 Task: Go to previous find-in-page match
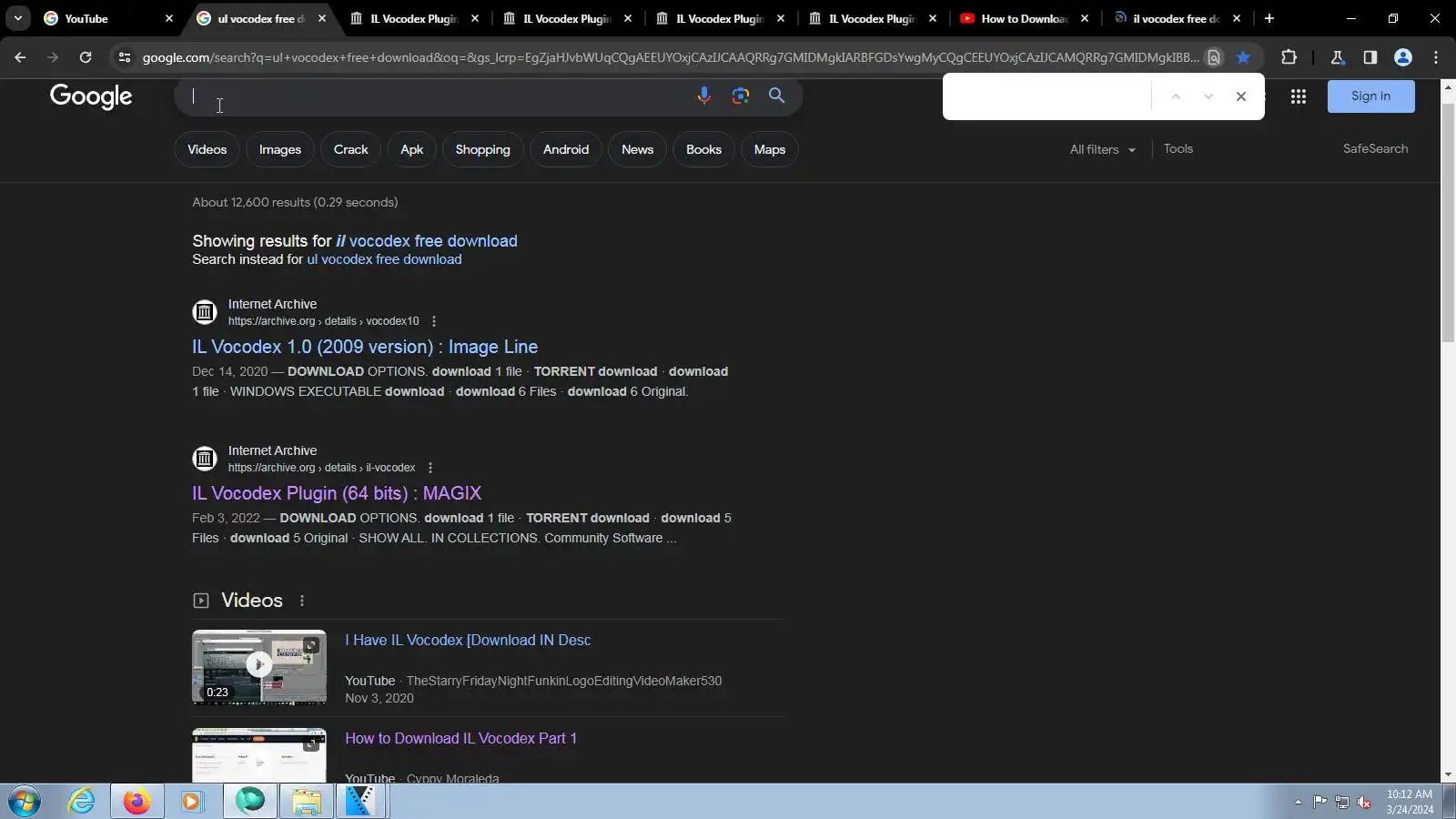(x=1176, y=96)
